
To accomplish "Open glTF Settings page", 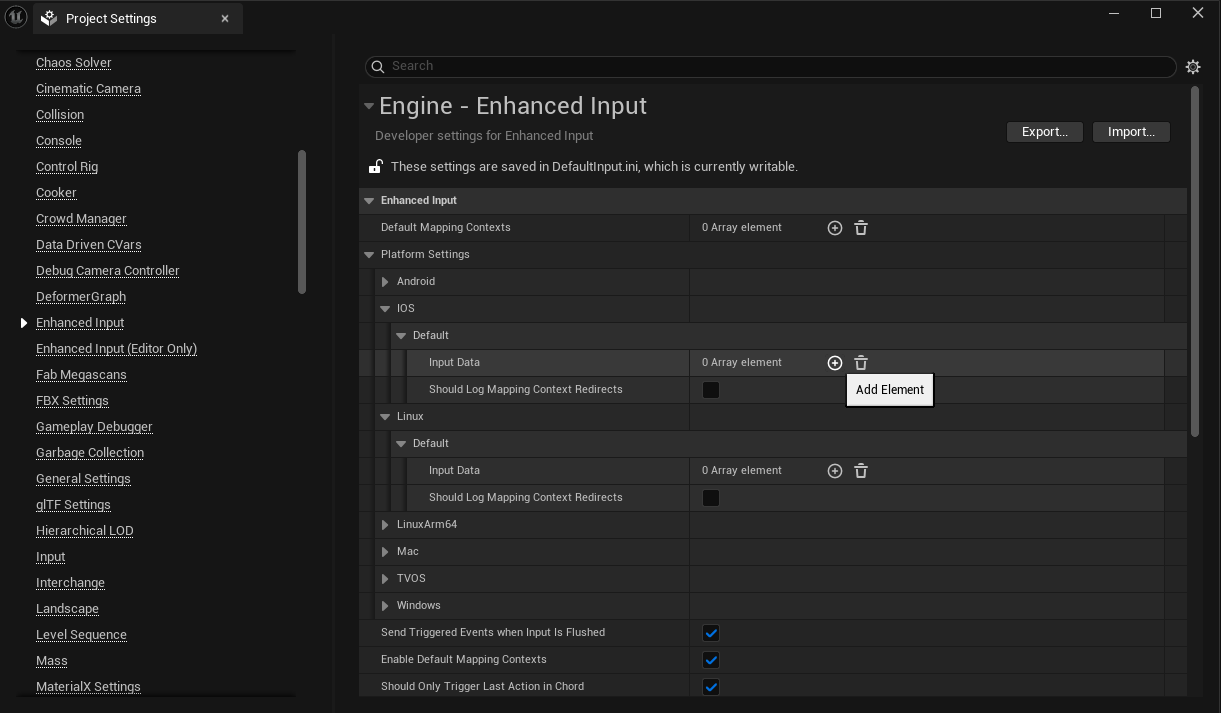I will (73, 504).
